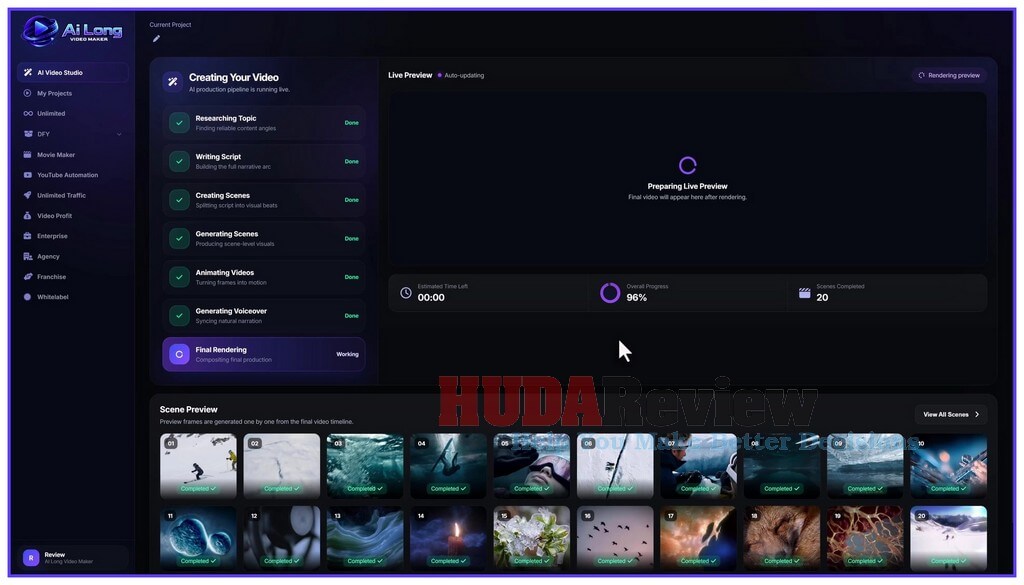Viewport: 1024px width, 585px height.
Task: Open scene 18 sleeping animal thumbnail
Action: click(782, 538)
